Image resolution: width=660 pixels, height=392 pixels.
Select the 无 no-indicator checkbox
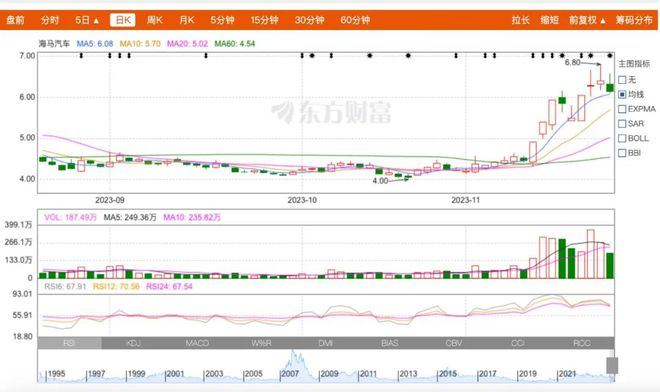pos(622,80)
